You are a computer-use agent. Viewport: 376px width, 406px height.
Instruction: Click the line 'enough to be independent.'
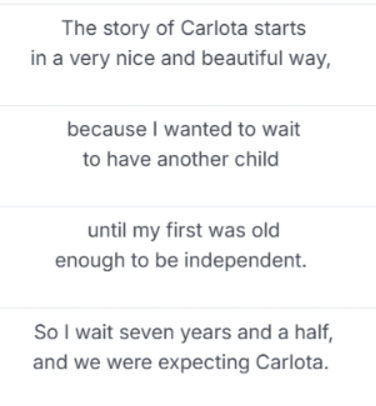coord(181,261)
